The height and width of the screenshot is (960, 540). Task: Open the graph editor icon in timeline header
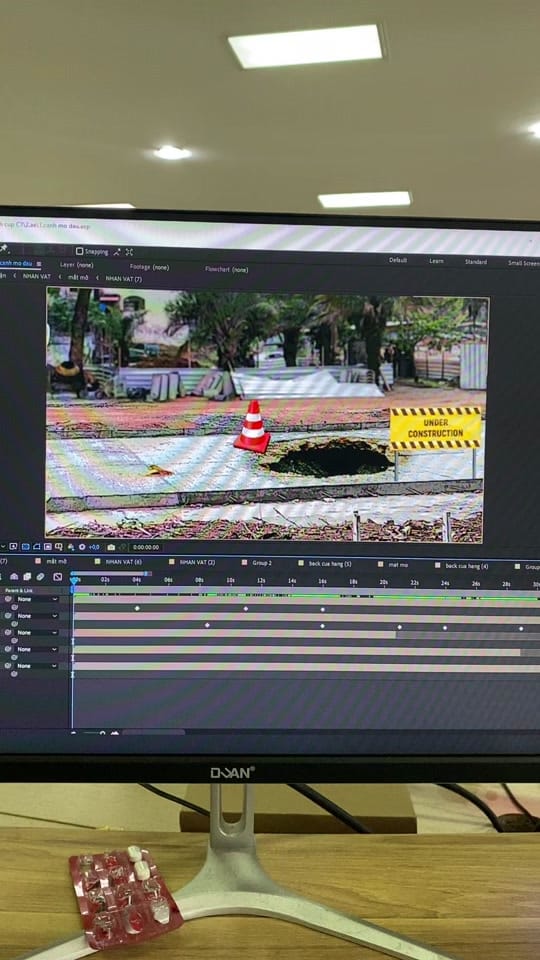(x=58, y=577)
